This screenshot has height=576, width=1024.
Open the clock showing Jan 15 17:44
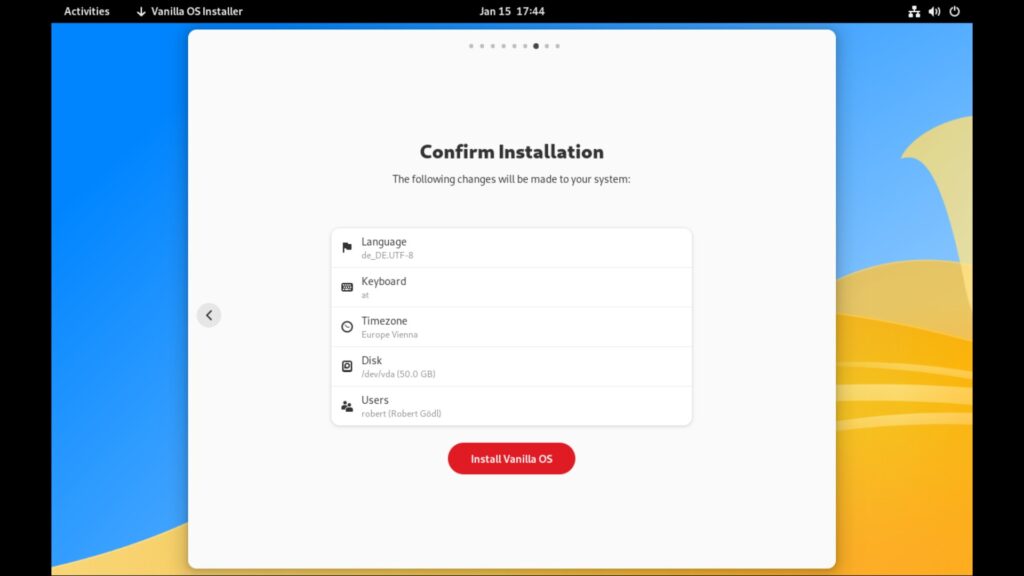point(512,11)
